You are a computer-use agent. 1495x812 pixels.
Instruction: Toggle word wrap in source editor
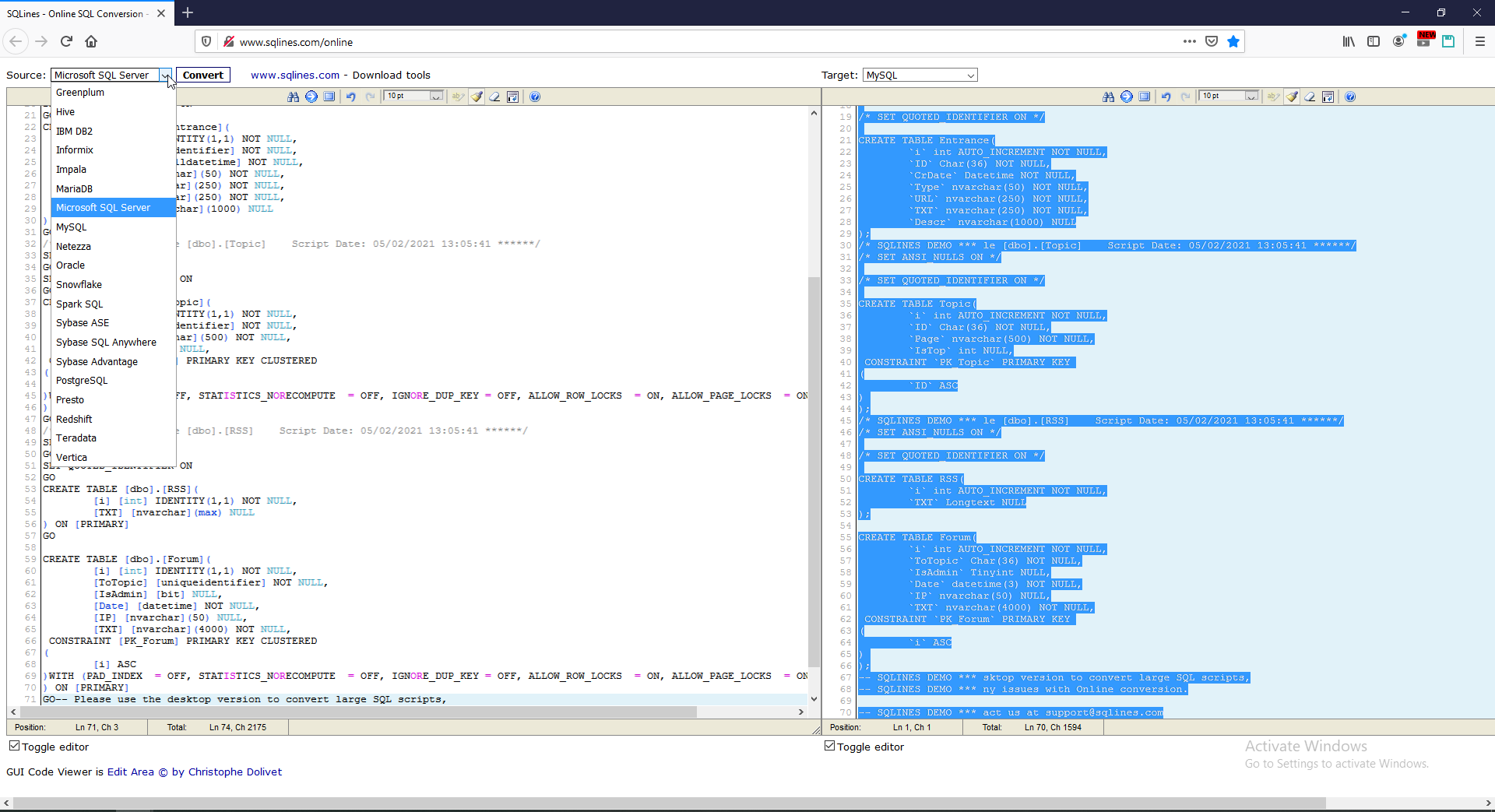[x=513, y=97]
